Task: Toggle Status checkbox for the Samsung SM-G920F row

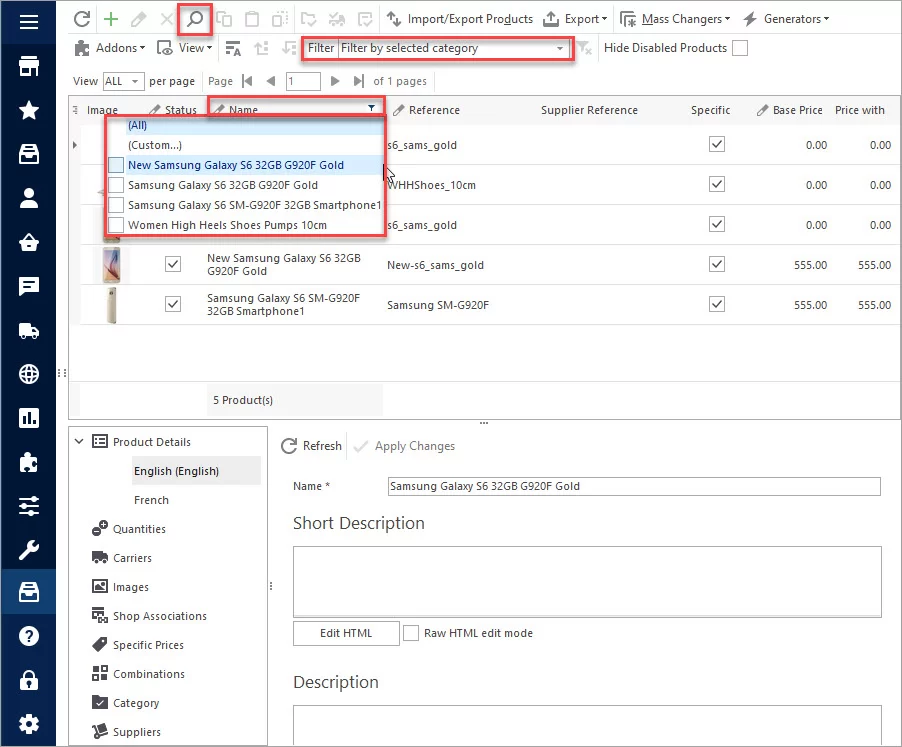Action: (173, 304)
